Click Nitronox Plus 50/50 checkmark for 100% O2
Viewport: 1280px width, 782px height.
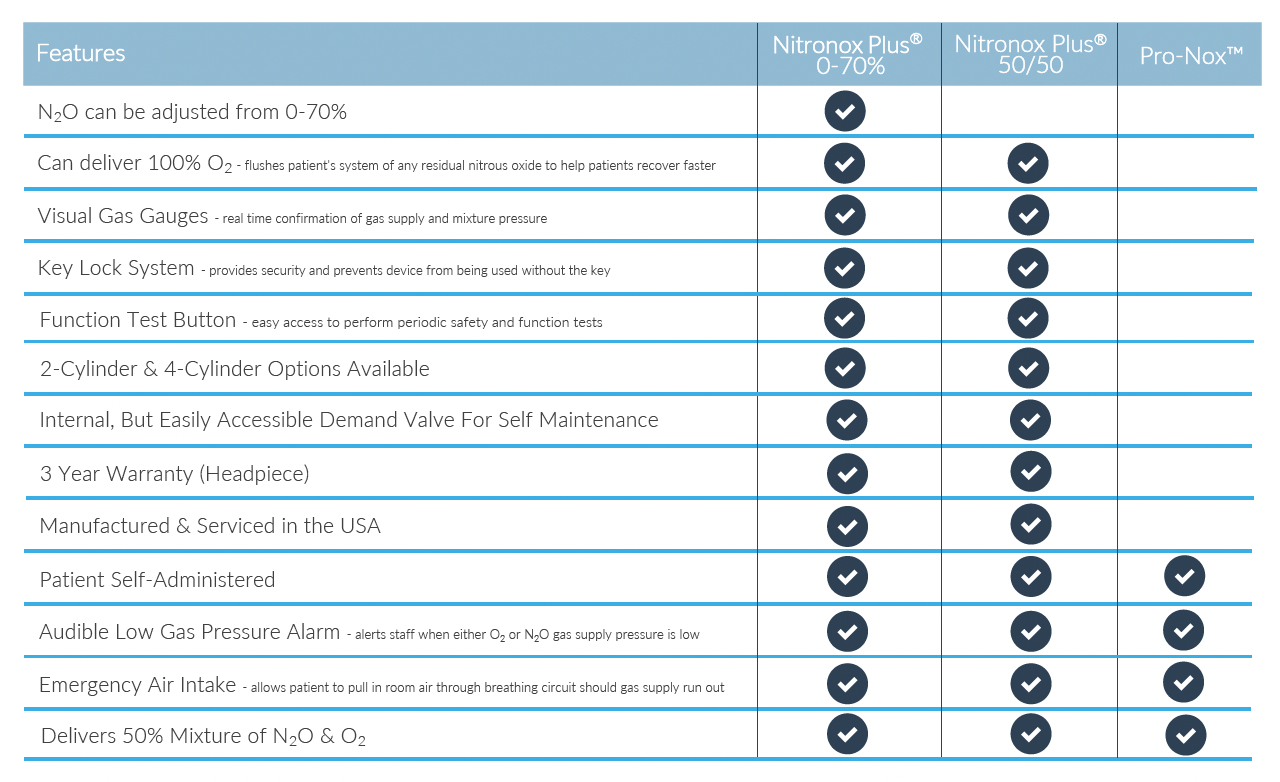(x=1028, y=163)
